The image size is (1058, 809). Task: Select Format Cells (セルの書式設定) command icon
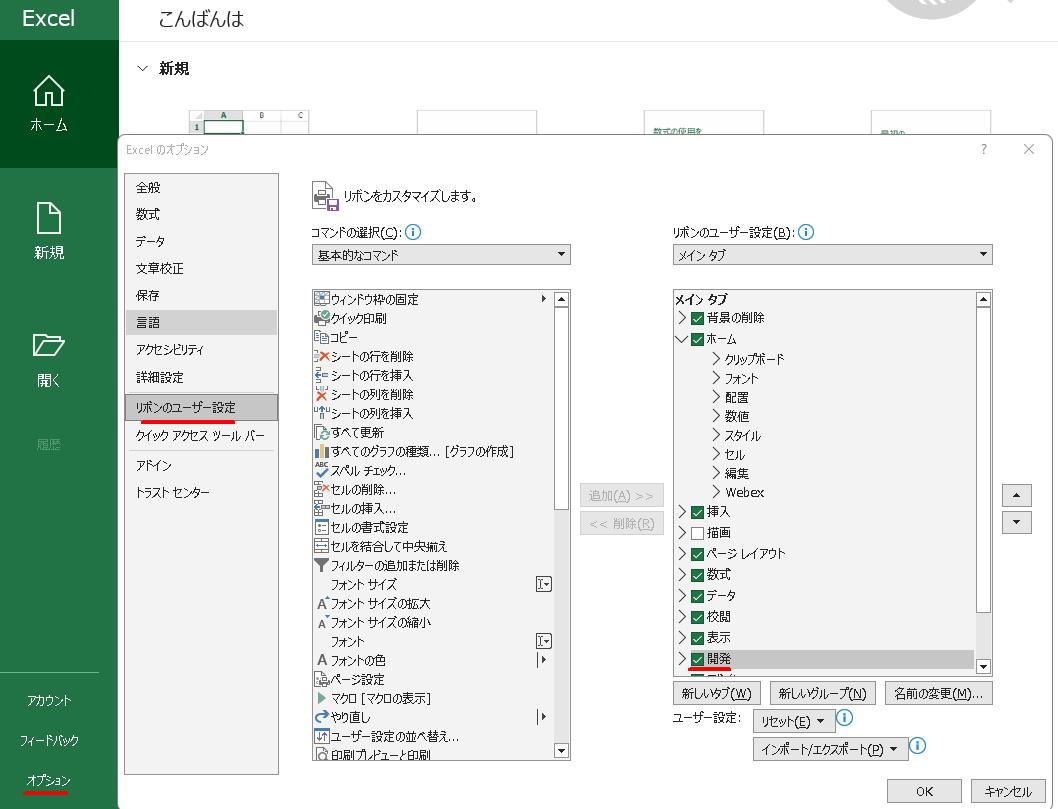(x=322, y=527)
